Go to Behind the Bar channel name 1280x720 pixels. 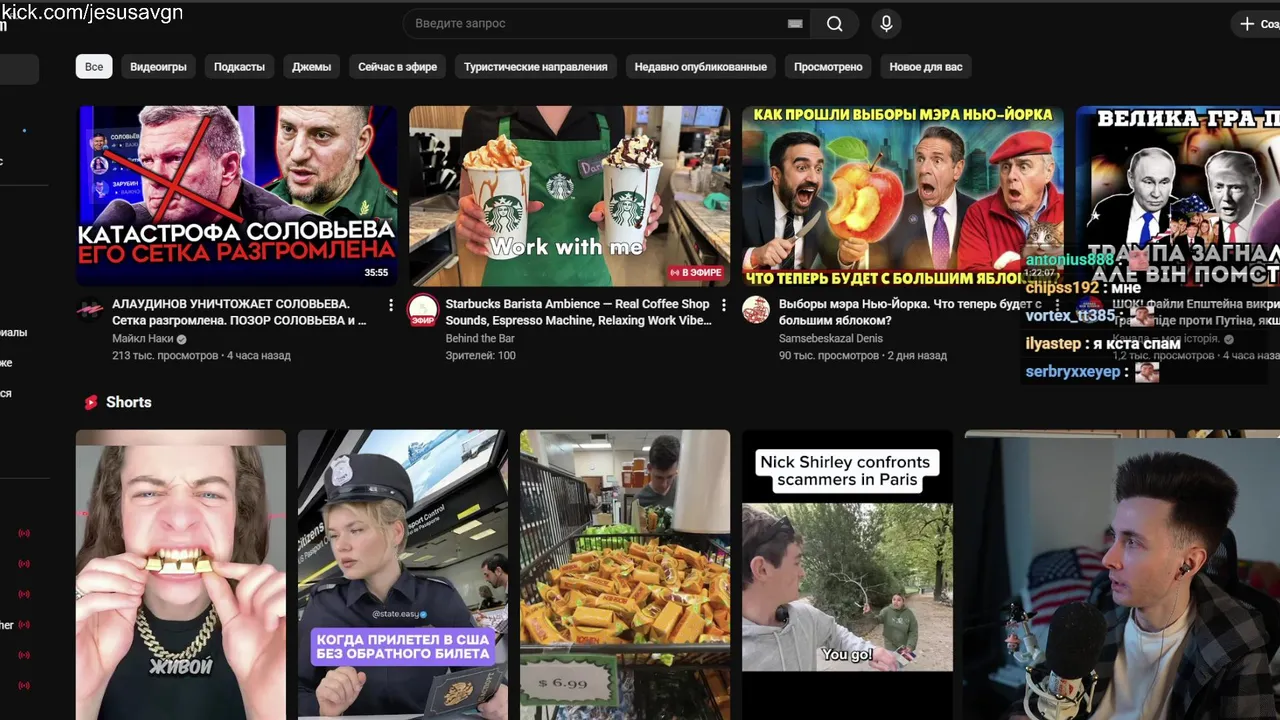tap(480, 339)
